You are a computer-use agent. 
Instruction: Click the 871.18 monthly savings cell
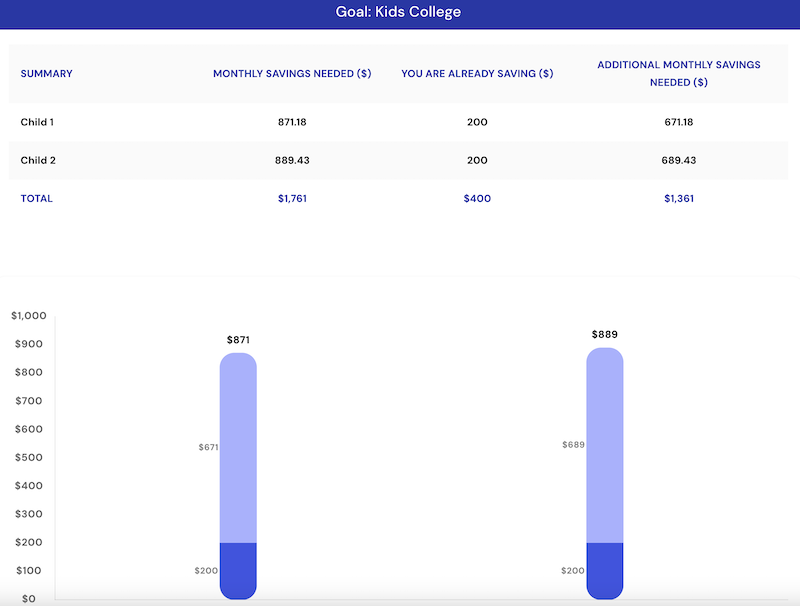(x=292, y=122)
